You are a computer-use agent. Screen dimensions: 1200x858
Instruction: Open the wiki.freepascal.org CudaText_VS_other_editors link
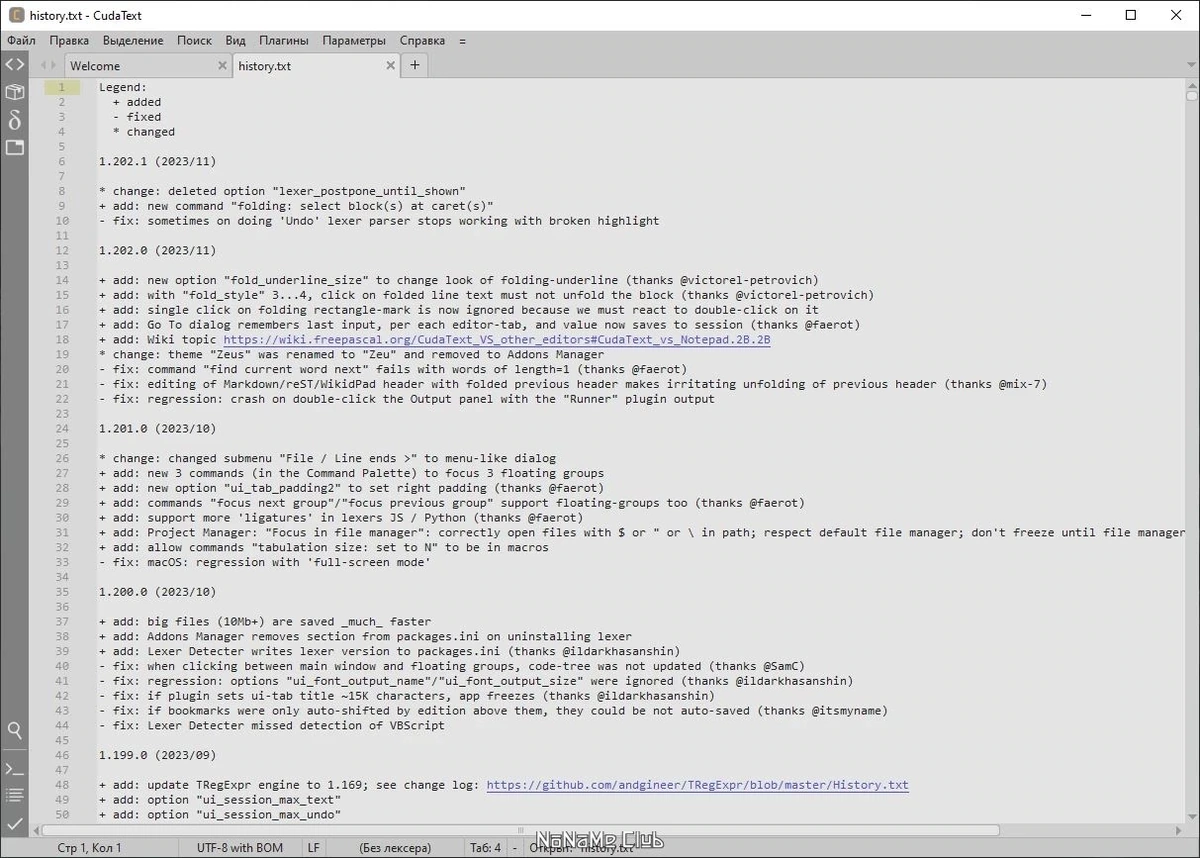click(x=497, y=340)
